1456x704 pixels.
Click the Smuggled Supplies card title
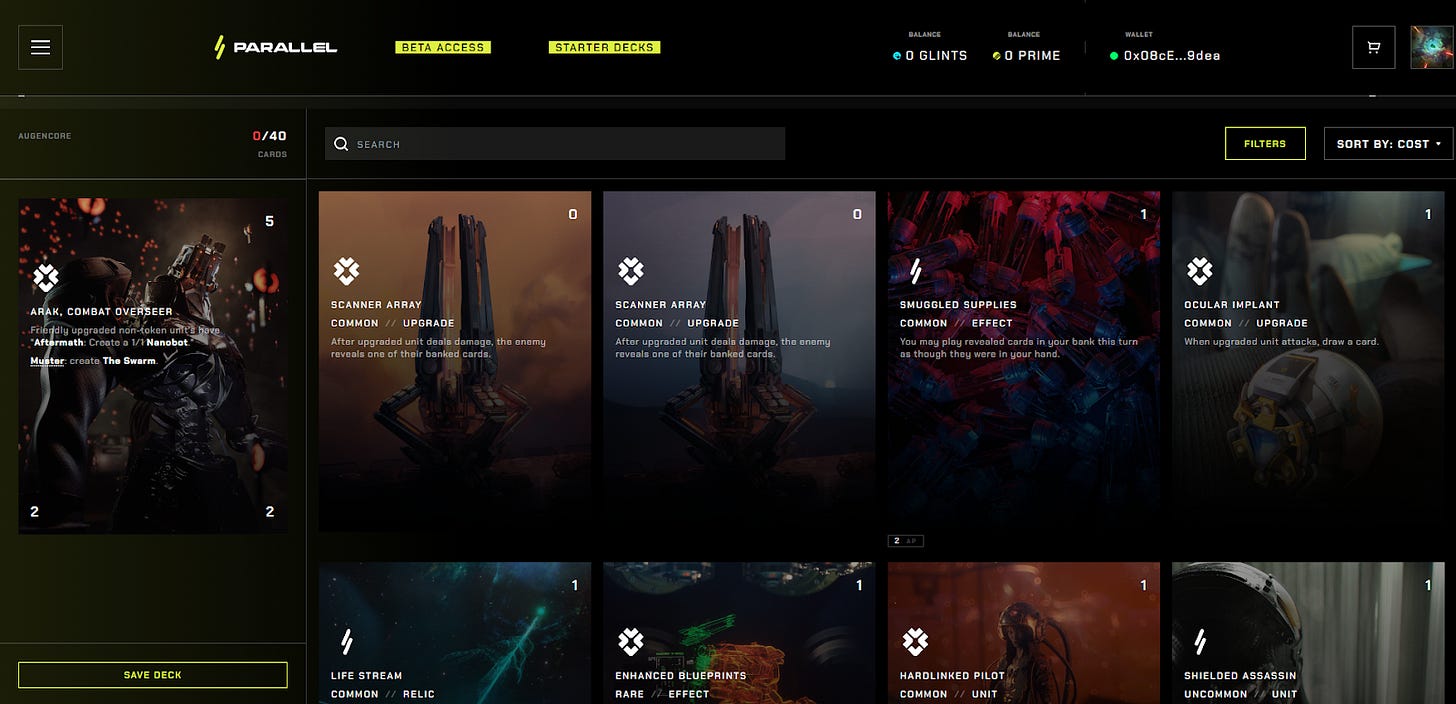(958, 305)
